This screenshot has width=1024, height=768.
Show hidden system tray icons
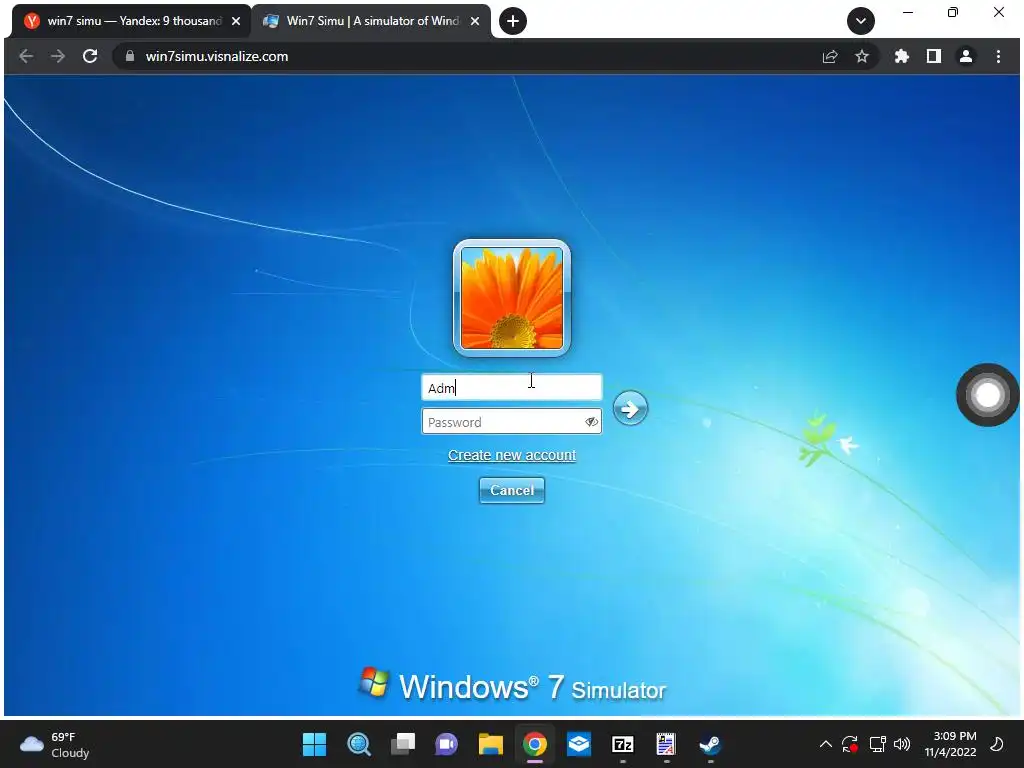(x=825, y=744)
